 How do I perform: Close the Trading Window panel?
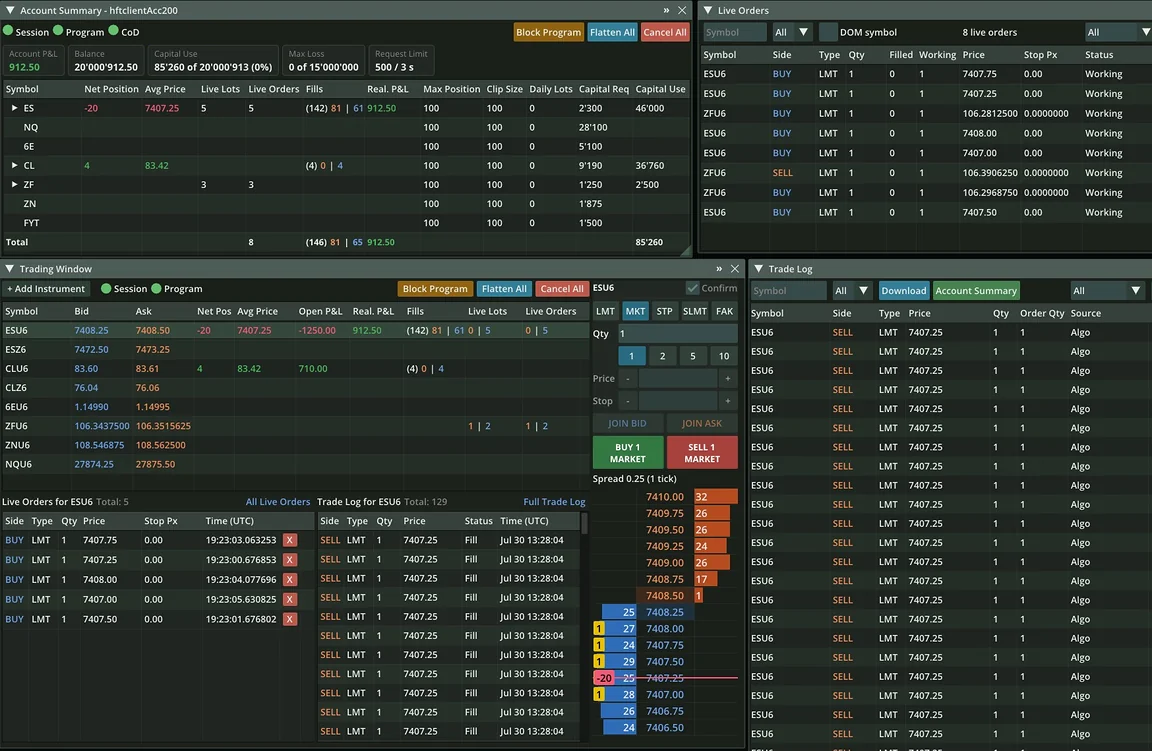click(734, 269)
